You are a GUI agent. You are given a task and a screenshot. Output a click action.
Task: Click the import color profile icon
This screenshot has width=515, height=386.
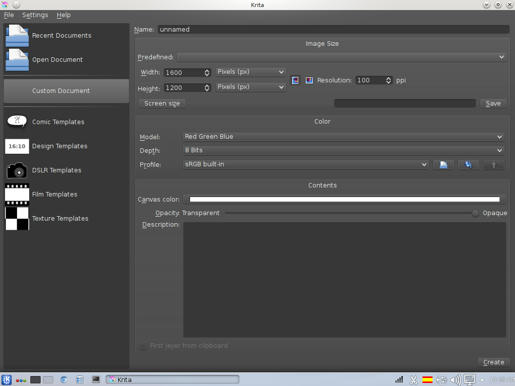pyautogui.click(x=443, y=164)
